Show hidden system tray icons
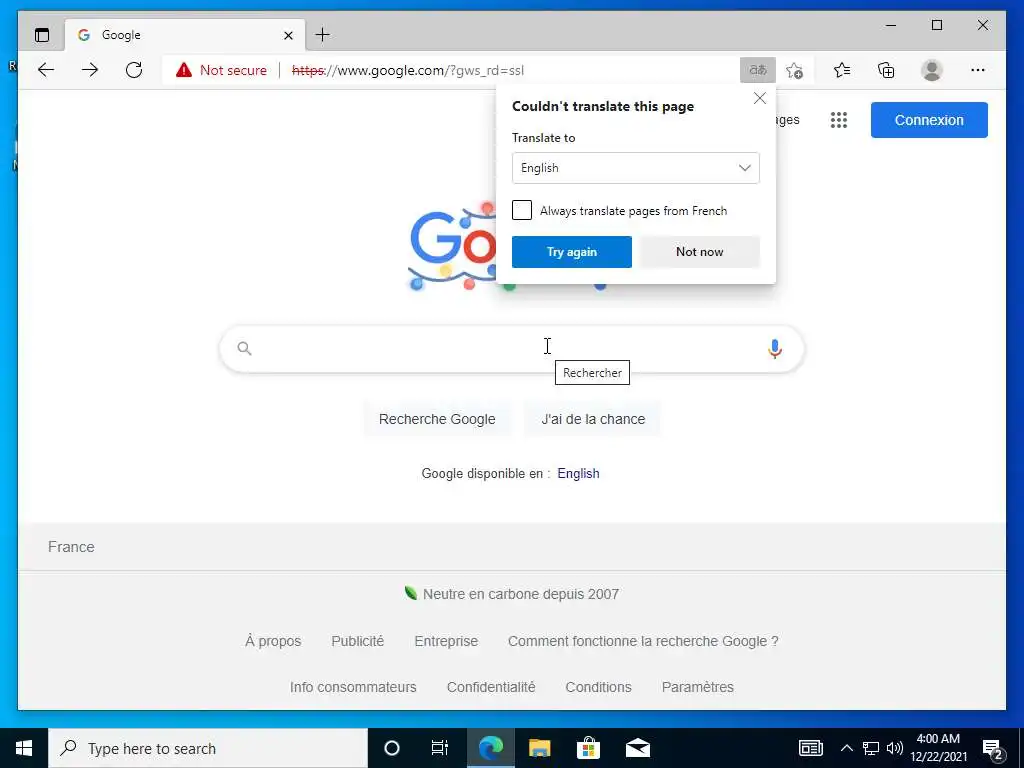 point(846,748)
